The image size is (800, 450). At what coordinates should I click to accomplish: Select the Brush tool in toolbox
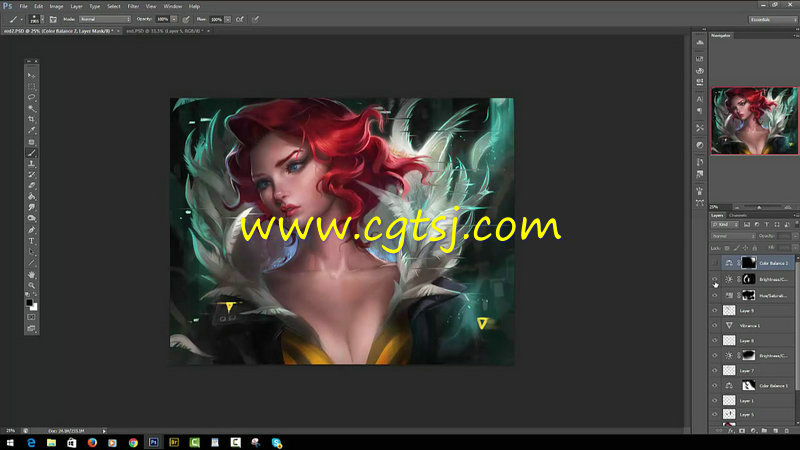click(x=32, y=153)
